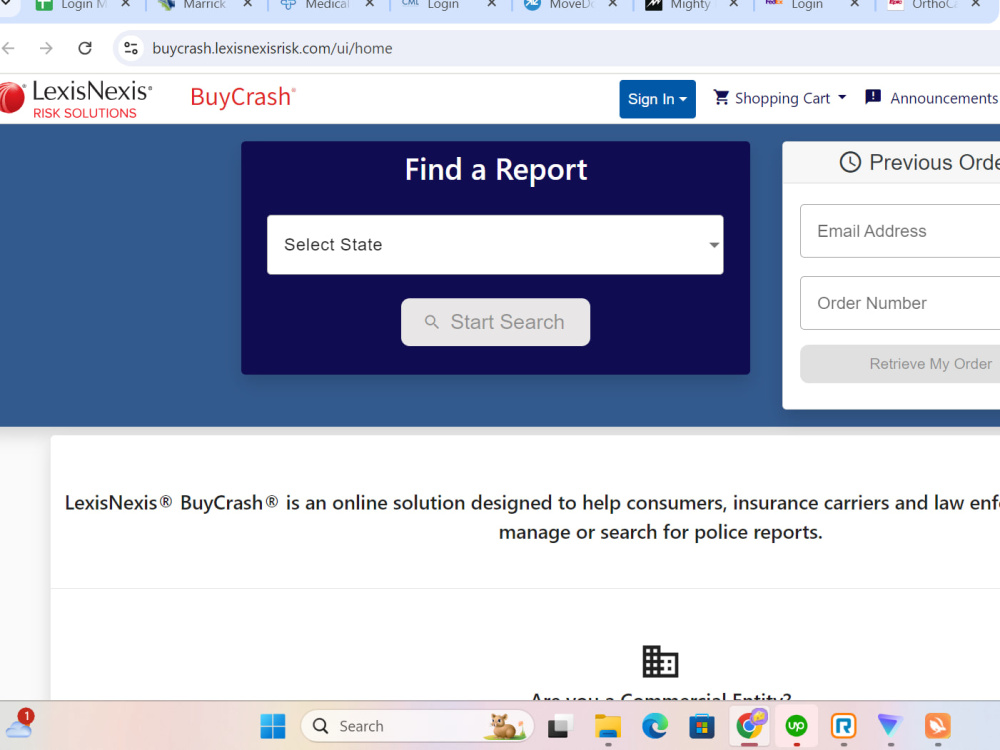This screenshot has width=1000, height=750.
Task: Click the LexisNexis Risk Solutions logo
Action: coord(76,99)
